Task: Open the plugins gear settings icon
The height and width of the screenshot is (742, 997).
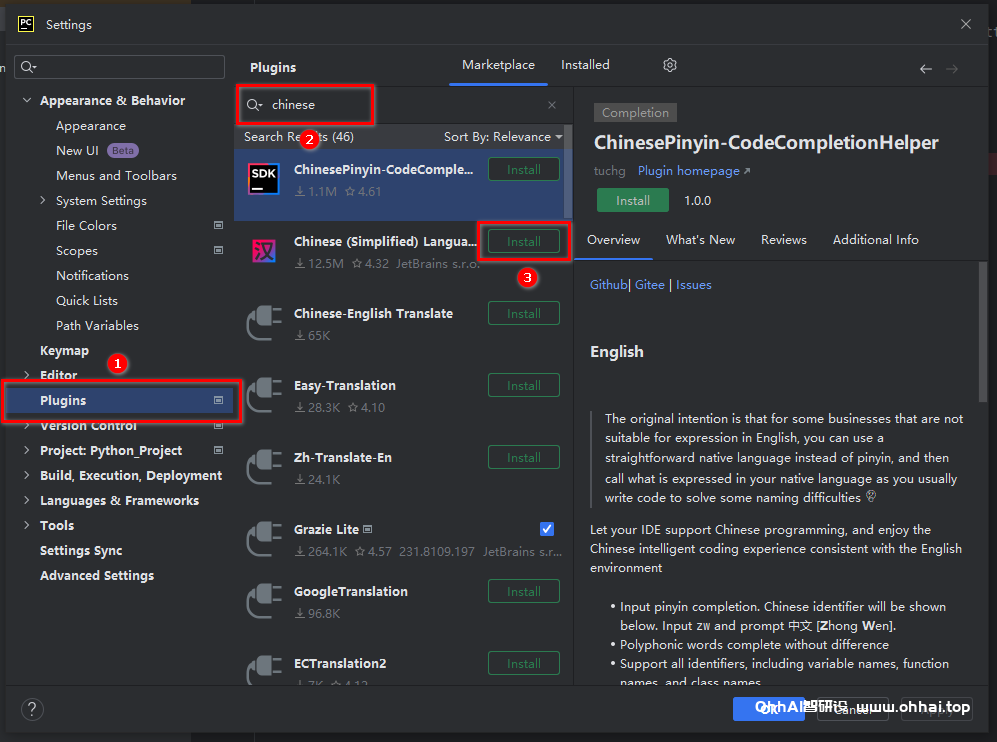Action: pyautogui.click(x=670, y=65)
